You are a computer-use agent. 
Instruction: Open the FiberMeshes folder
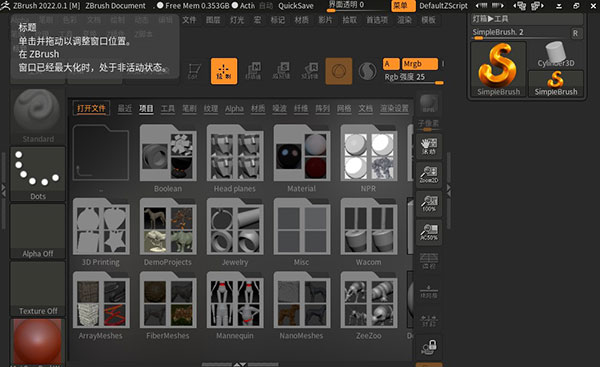(x=168, y=300)
